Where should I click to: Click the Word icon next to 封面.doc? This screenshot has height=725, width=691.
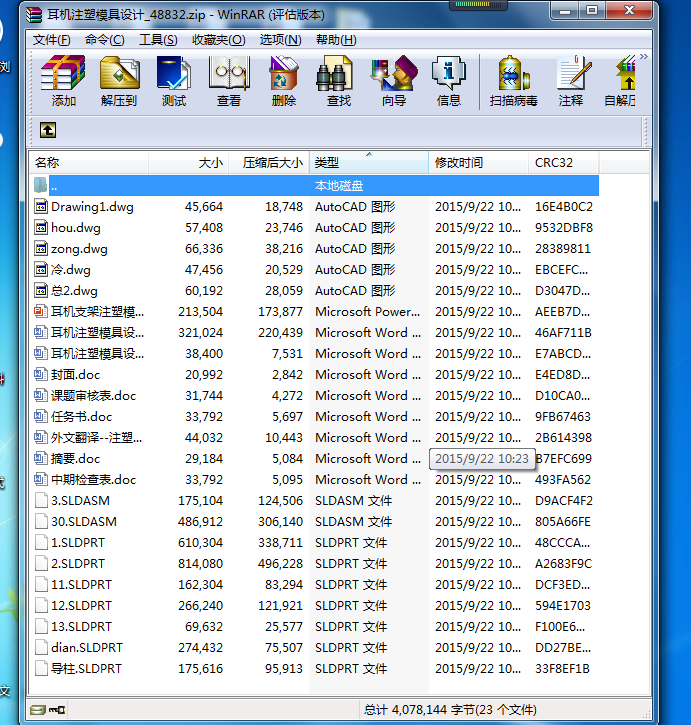coord(41,375)
